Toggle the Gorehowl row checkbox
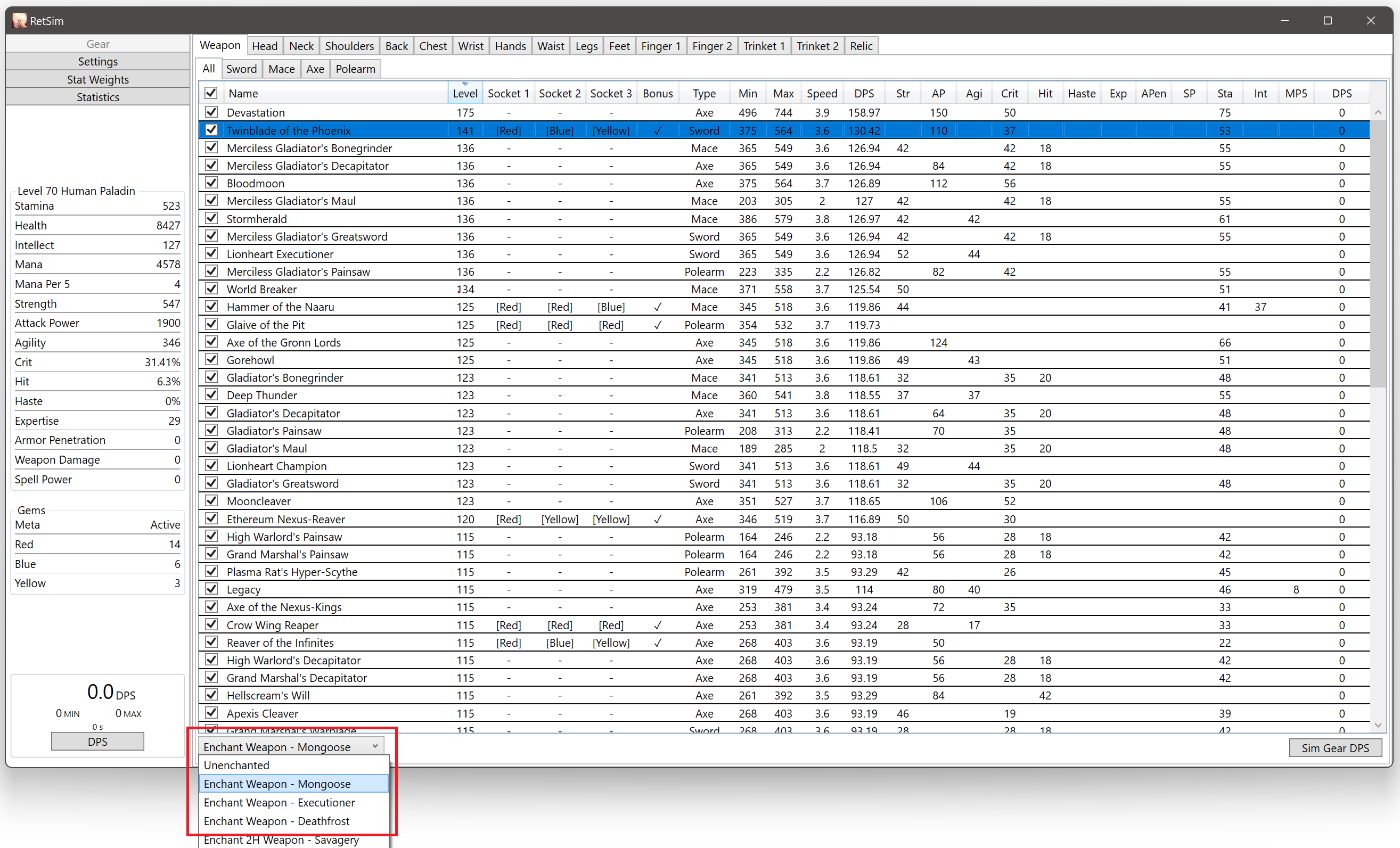Image resolution: width=1400 pixels, height=848 pixels. (x=211, y=359)
